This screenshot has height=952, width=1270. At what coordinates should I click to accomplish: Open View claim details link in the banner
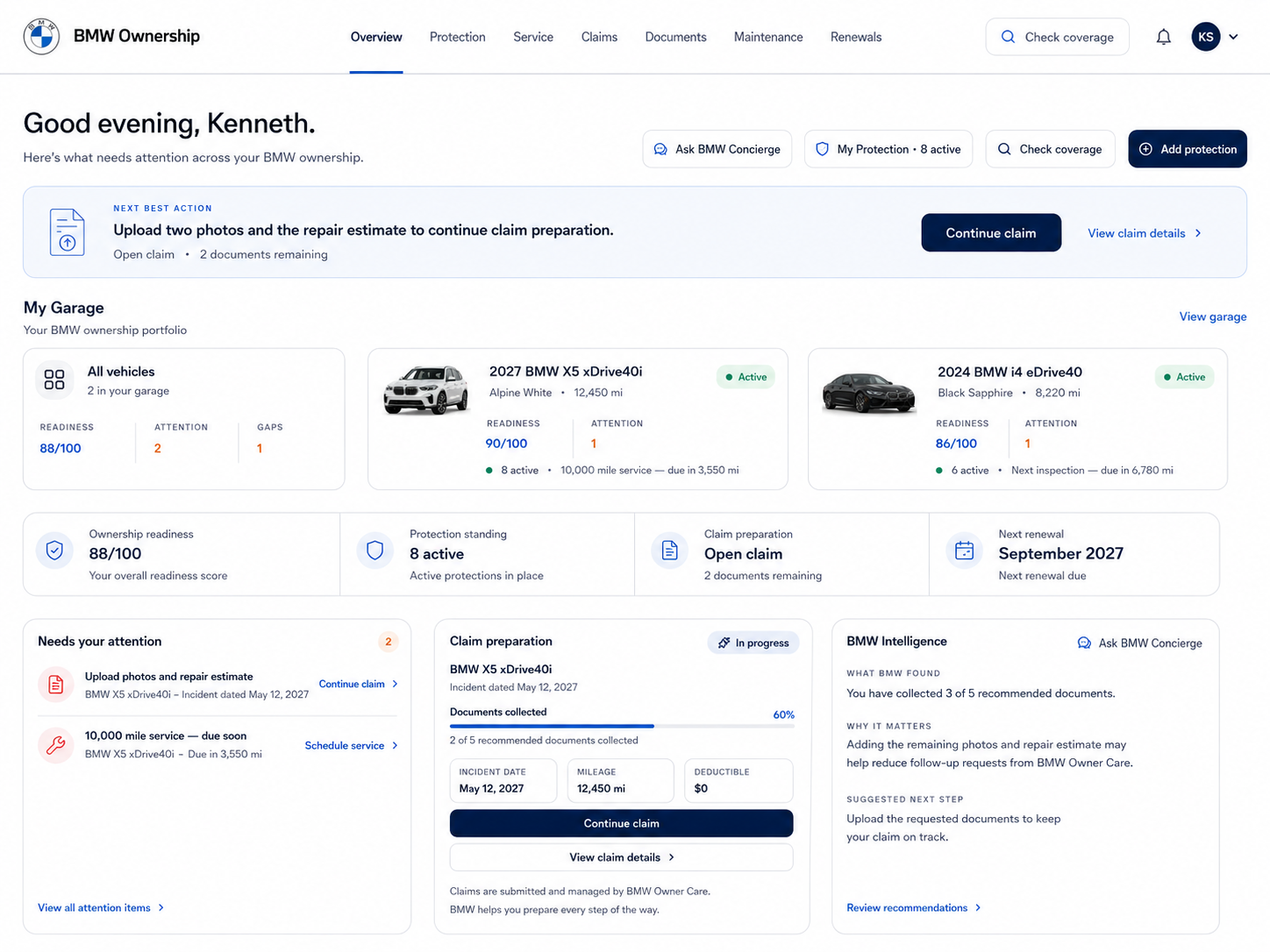coord(1145,233)
